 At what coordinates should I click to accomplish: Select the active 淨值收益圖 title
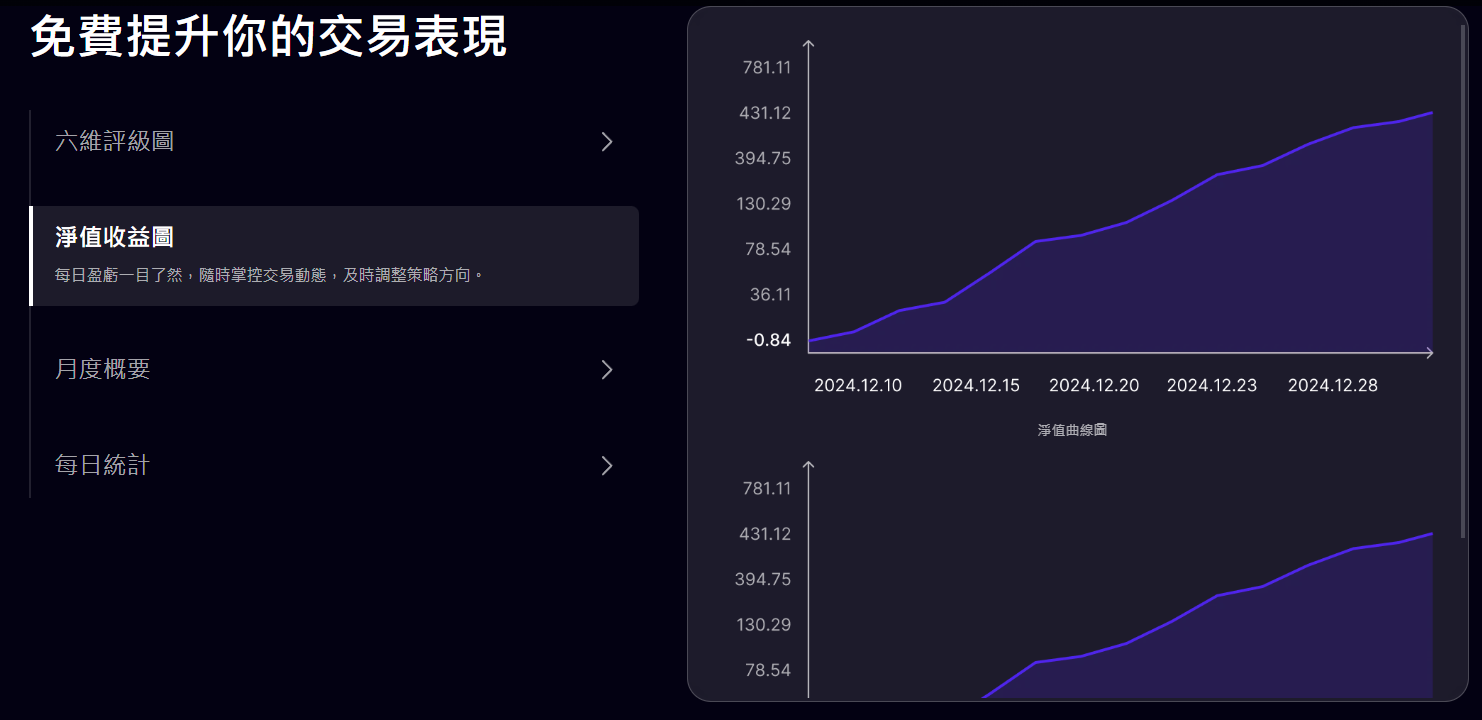[115, 237]
